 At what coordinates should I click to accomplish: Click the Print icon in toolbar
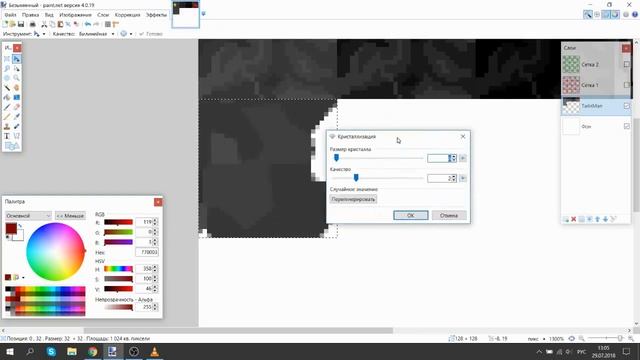tap(33, 24)
